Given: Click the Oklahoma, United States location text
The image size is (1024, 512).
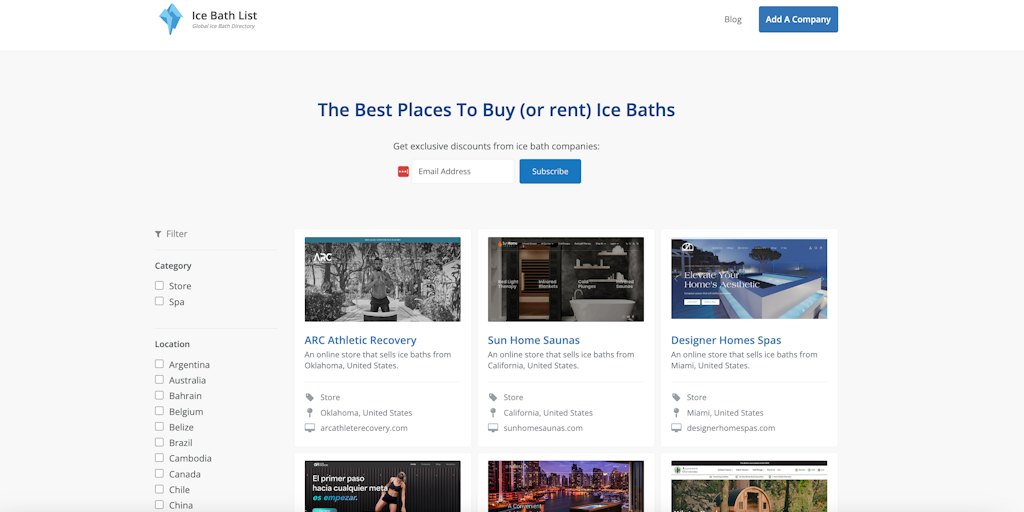Looking at the screenshot, I should (366, 413).
